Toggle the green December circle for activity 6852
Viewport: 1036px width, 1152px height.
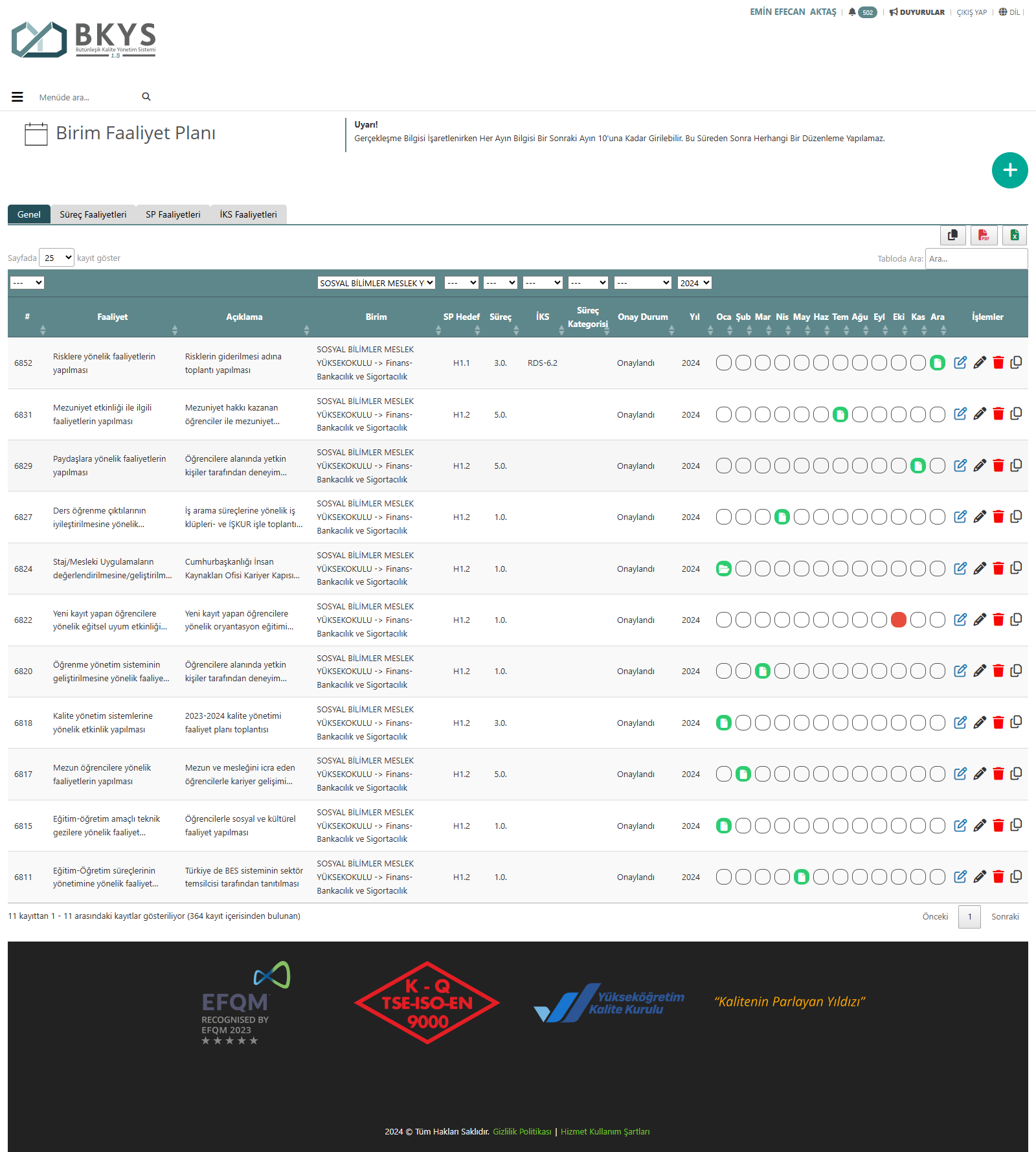point(937,363)
